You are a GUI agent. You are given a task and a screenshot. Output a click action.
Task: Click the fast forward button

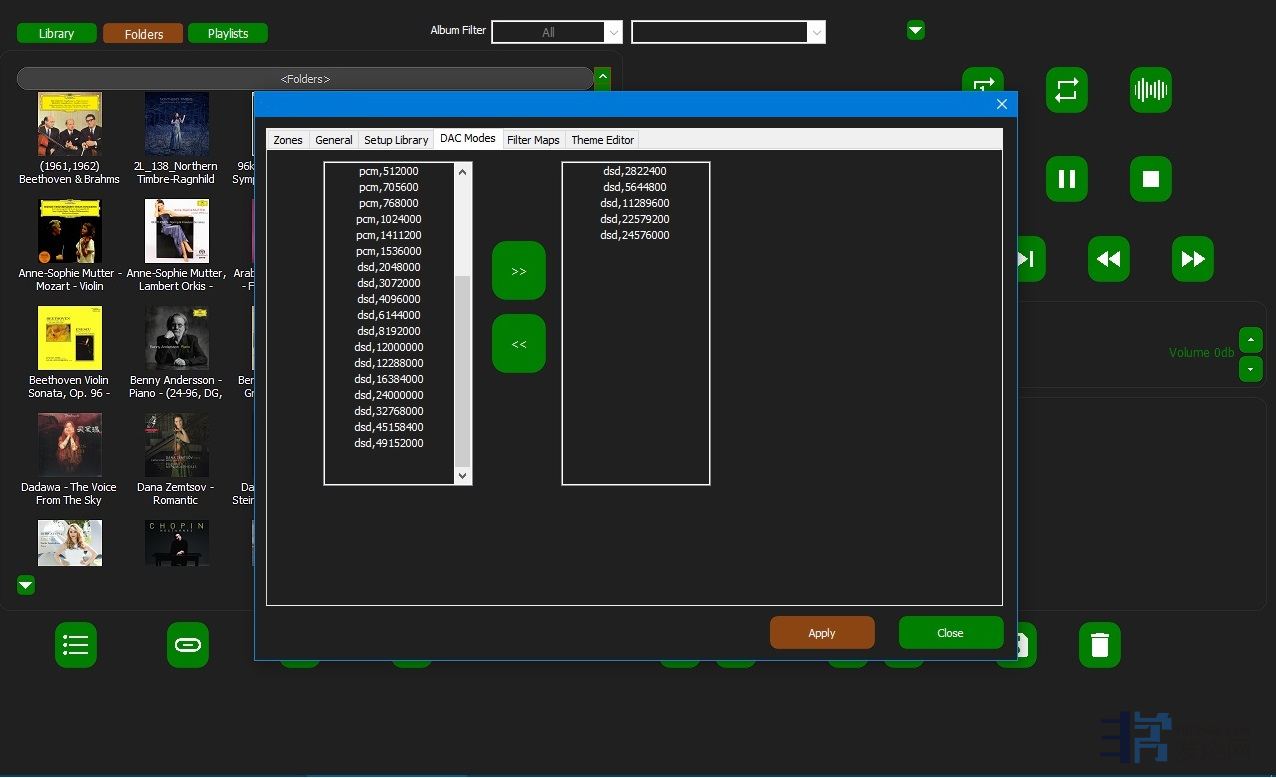[1192, 259]
